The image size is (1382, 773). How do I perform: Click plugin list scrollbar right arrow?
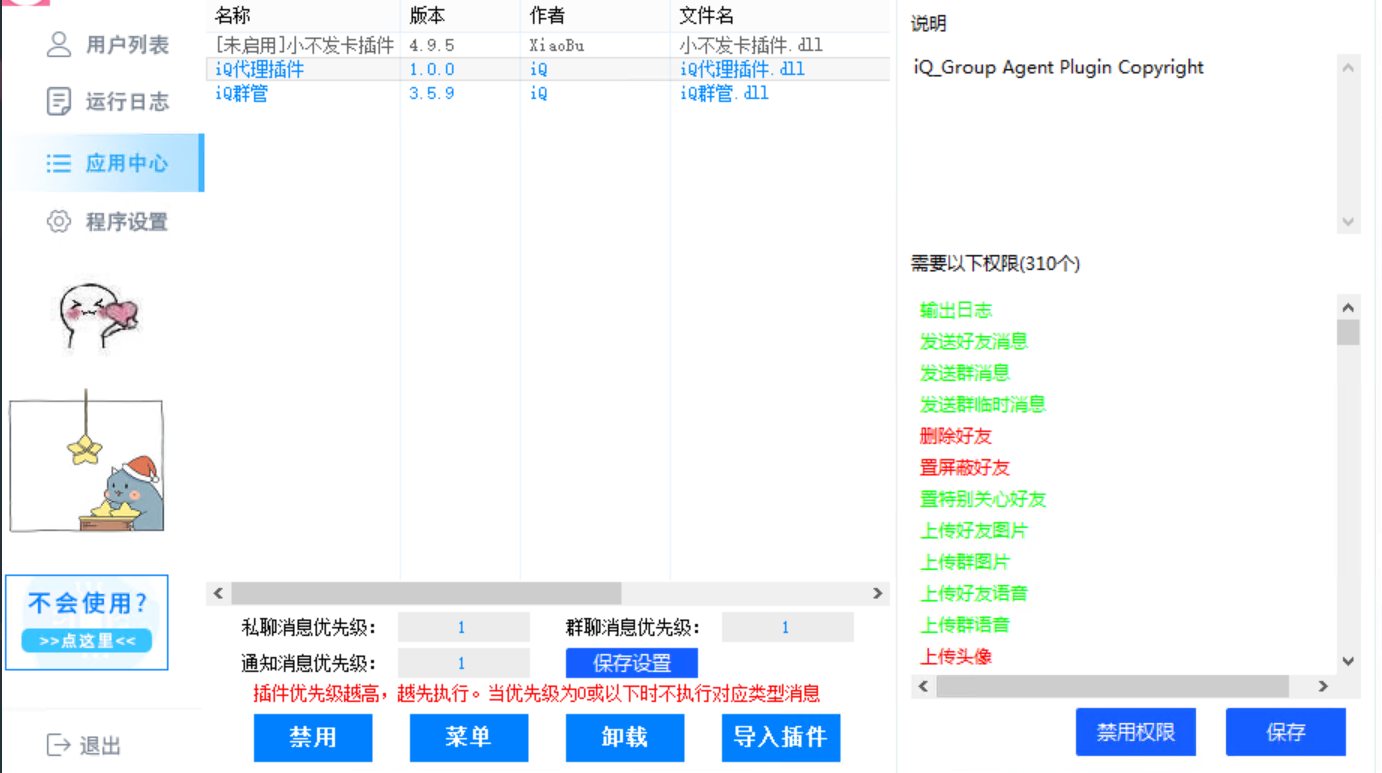pyautogui.click(x=877, y=593)
